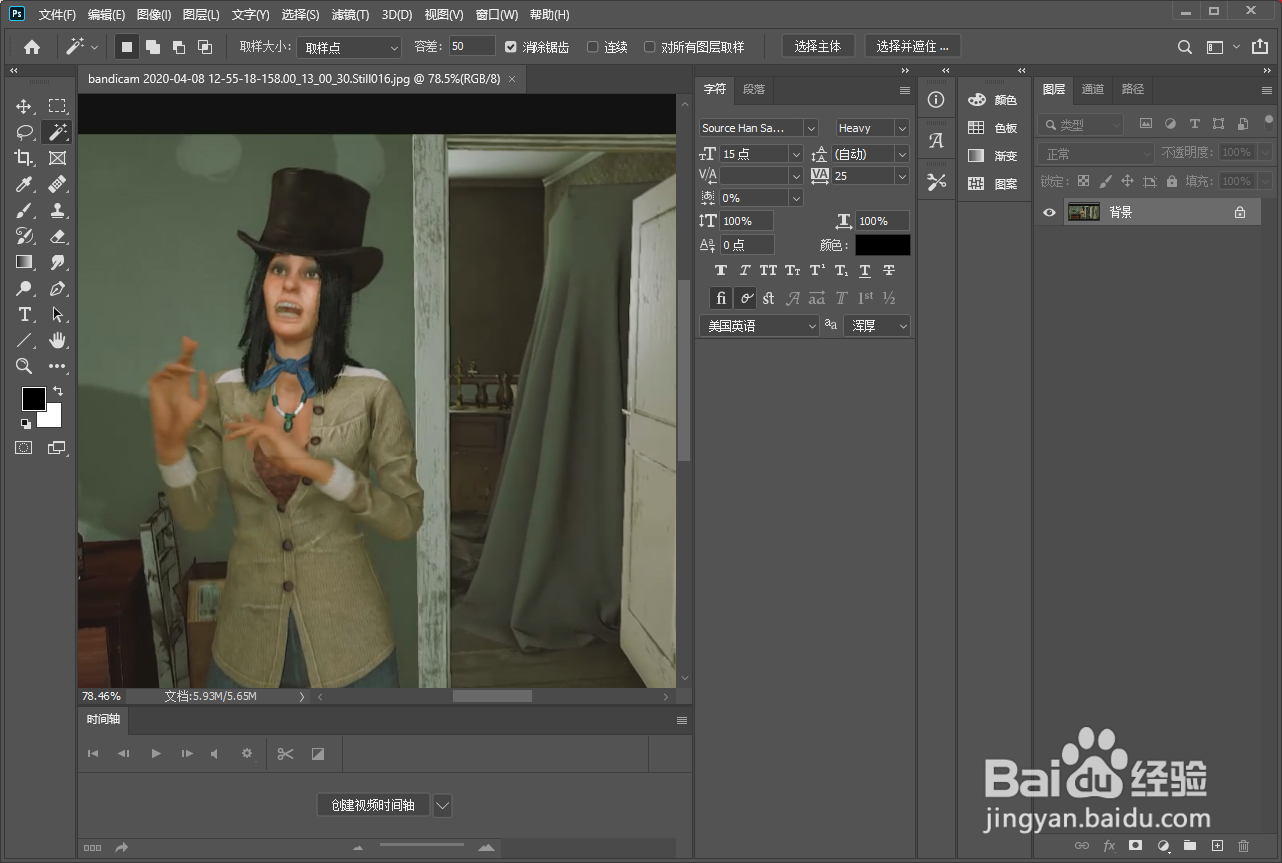Open the tracking 25 dropdown

(903, 176)
